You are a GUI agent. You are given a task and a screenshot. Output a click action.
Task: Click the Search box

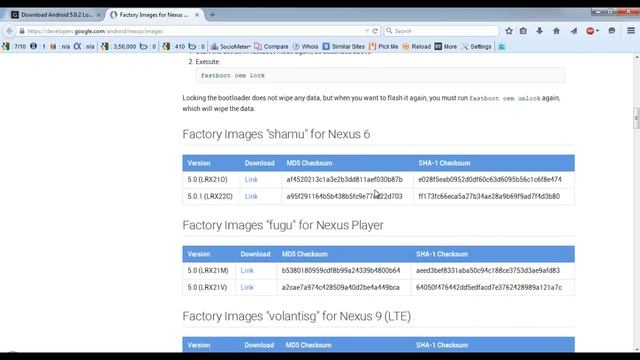[441, 31]
